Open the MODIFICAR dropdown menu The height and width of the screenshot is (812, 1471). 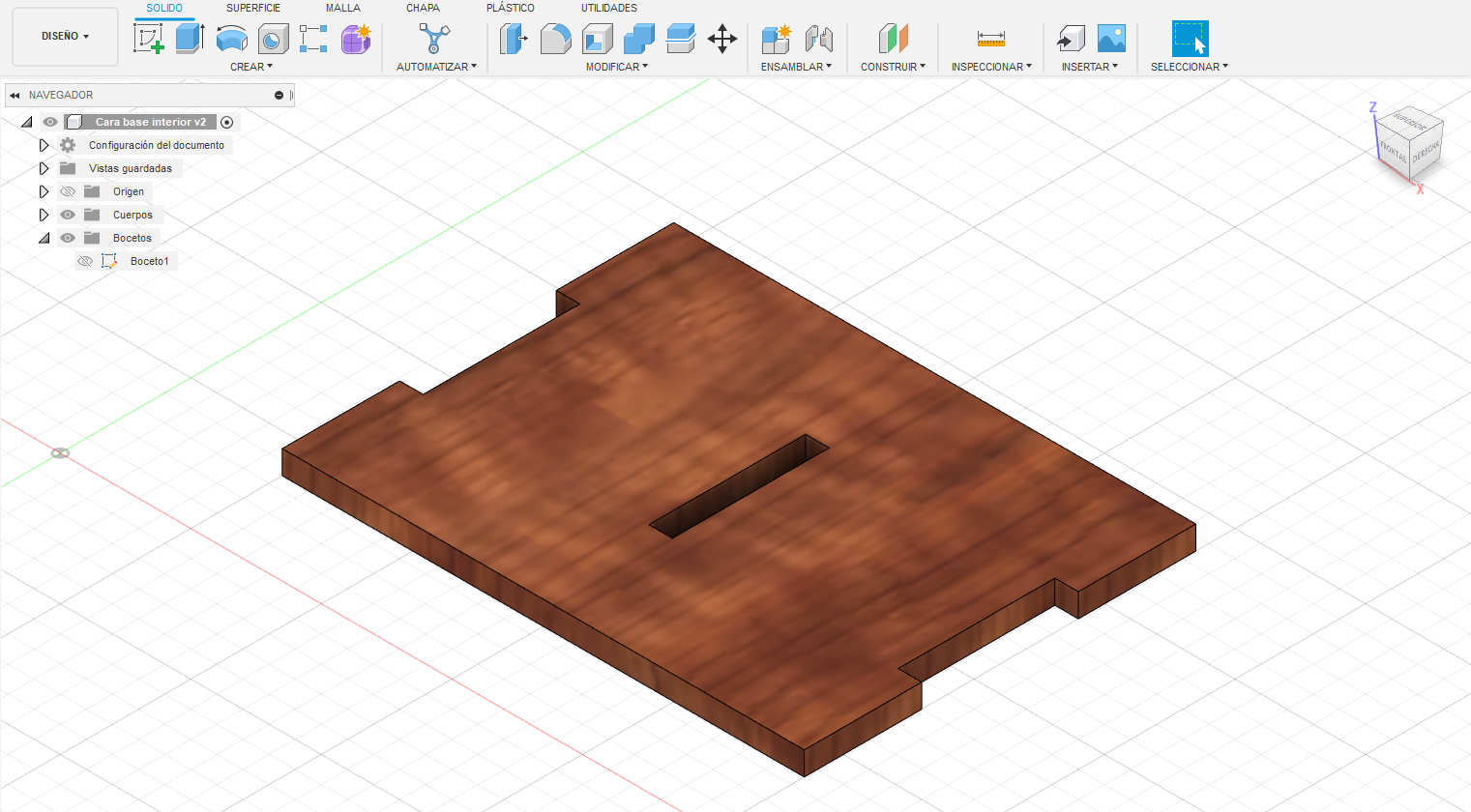click(x=617, y=67)
